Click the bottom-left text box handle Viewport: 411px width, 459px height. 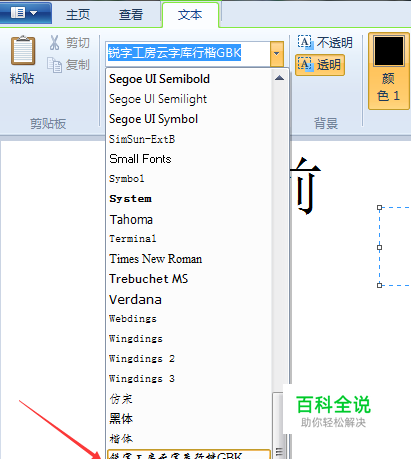[x=379, y=285]
